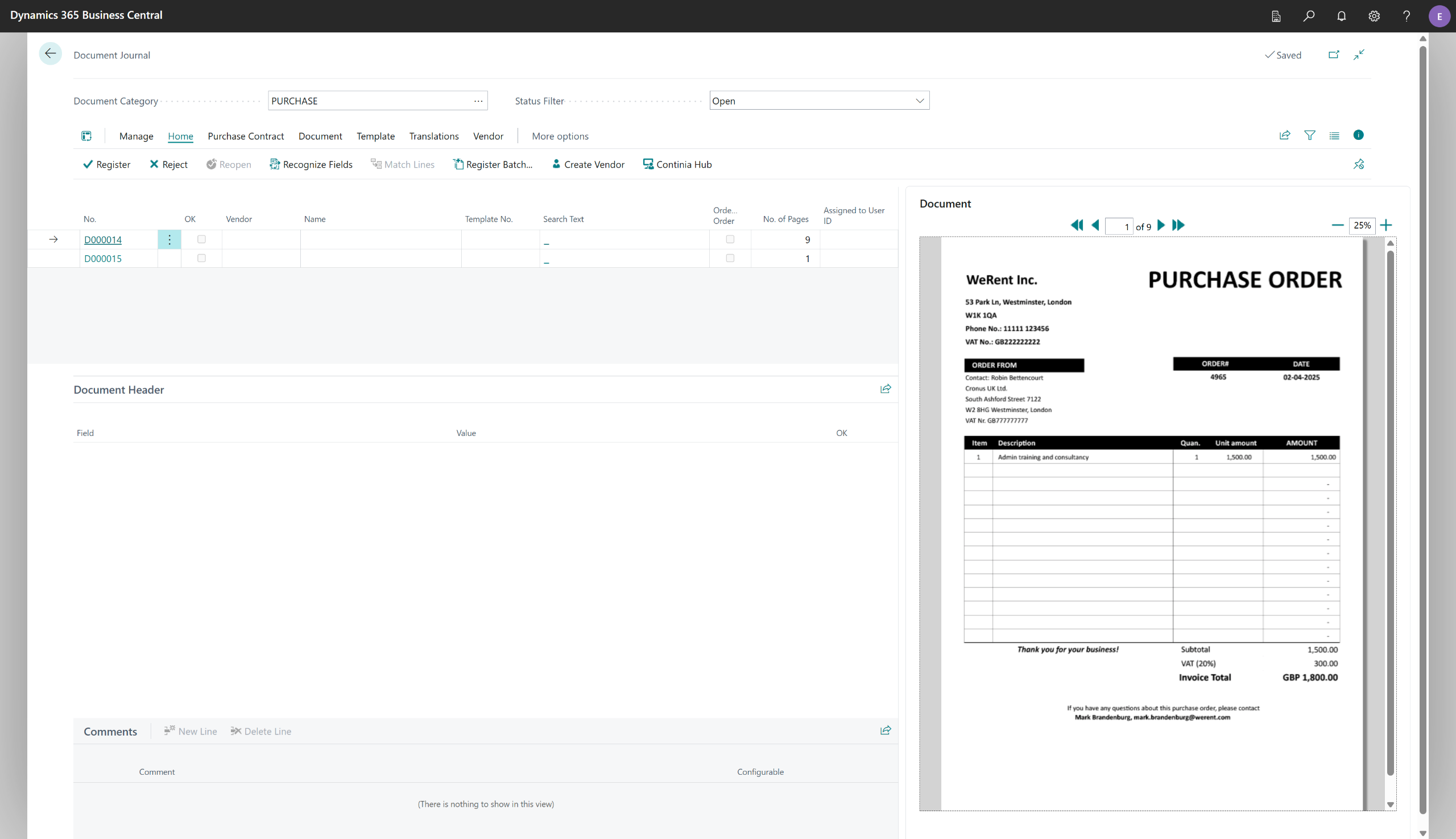The width and height of the screenshot is (1456, 839).
Task: Pin the action bar with the pin icon
Action: [x=1359, y=164]
